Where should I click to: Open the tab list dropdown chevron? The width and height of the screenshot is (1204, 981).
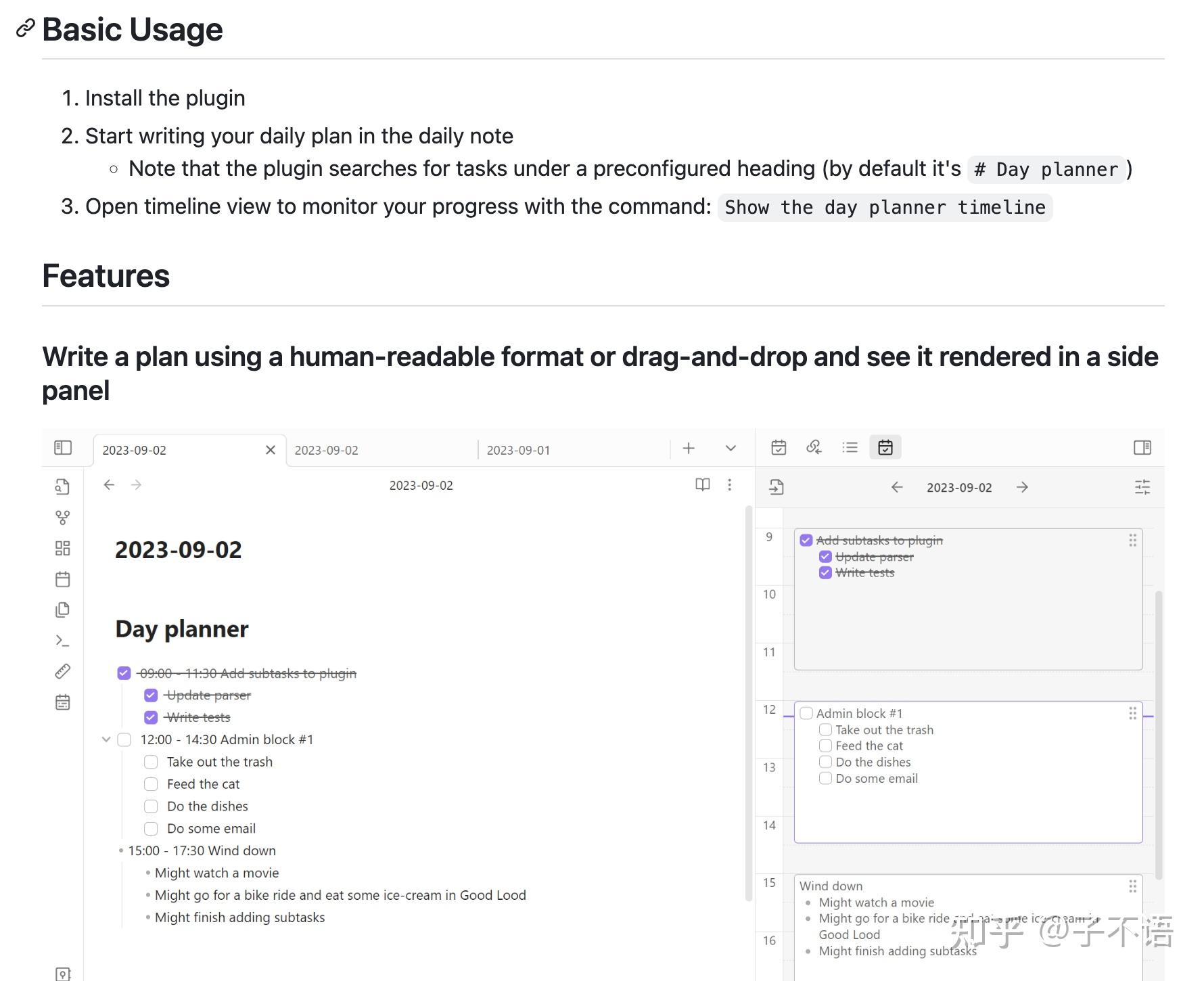[731, 449]
